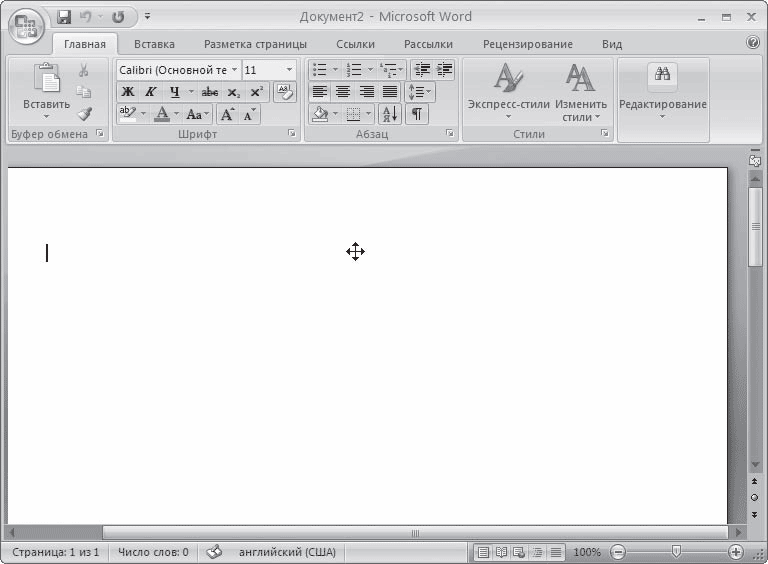Click the Редактирование button

tap(662, 92)
